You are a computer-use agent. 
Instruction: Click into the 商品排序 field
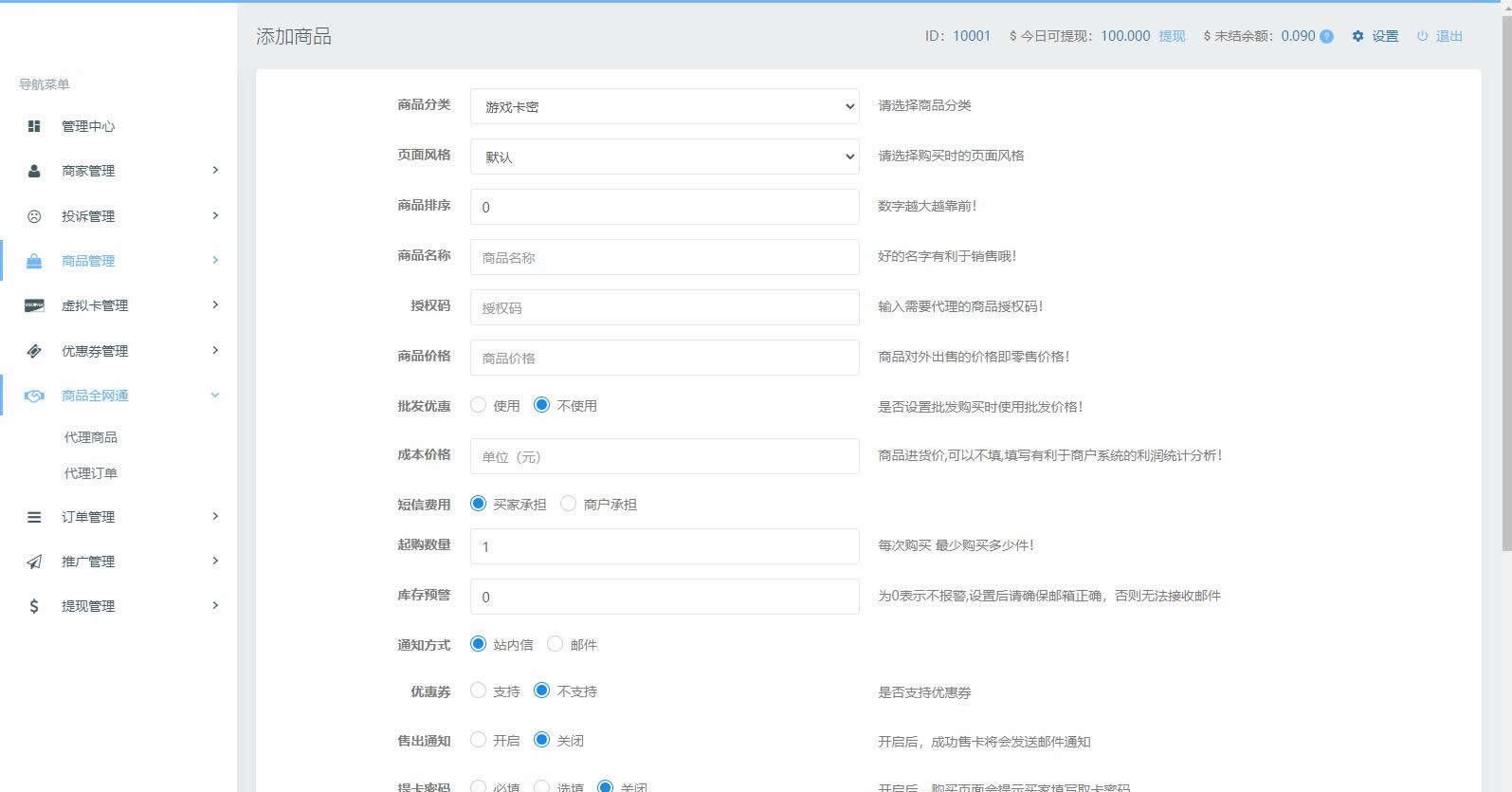click(x=665, y=207)
